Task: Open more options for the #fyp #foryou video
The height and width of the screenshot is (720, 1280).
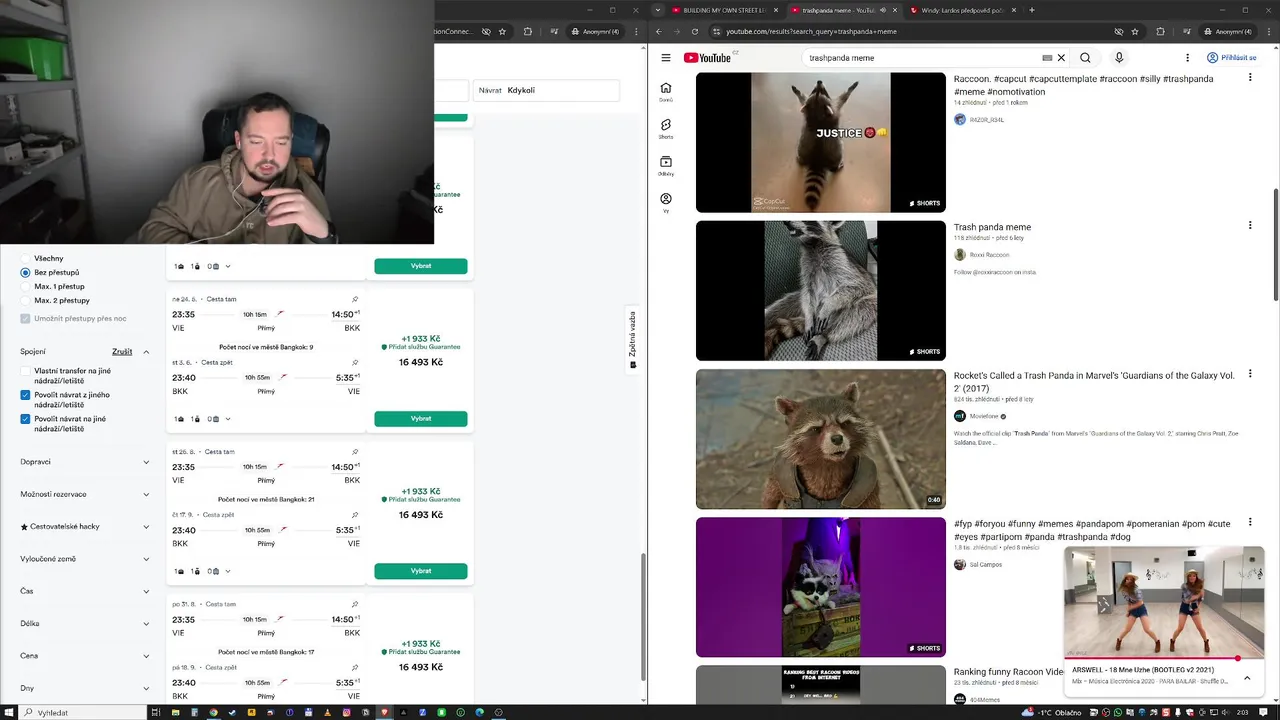Action: [x=1250, y=522]
